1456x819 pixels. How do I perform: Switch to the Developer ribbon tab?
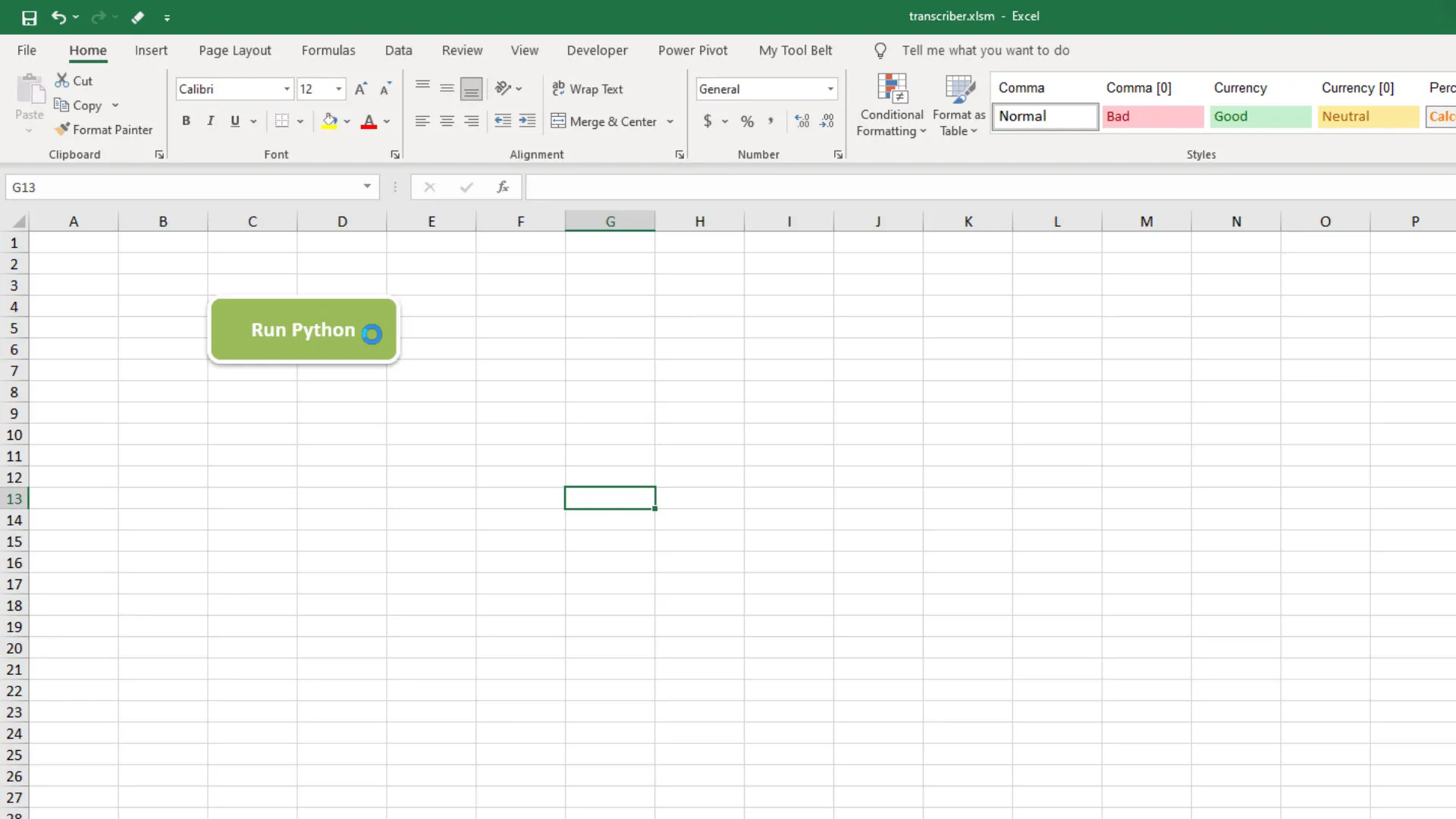coord(597,50)
